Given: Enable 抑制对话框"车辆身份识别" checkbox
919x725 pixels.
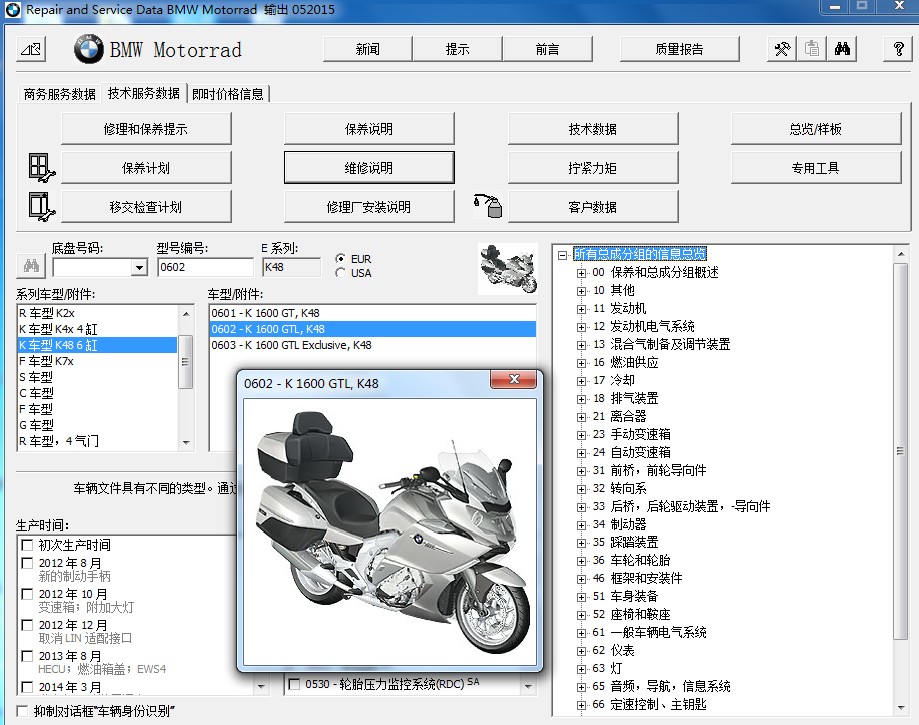Looking at the screenshot, I should point(22,711).
